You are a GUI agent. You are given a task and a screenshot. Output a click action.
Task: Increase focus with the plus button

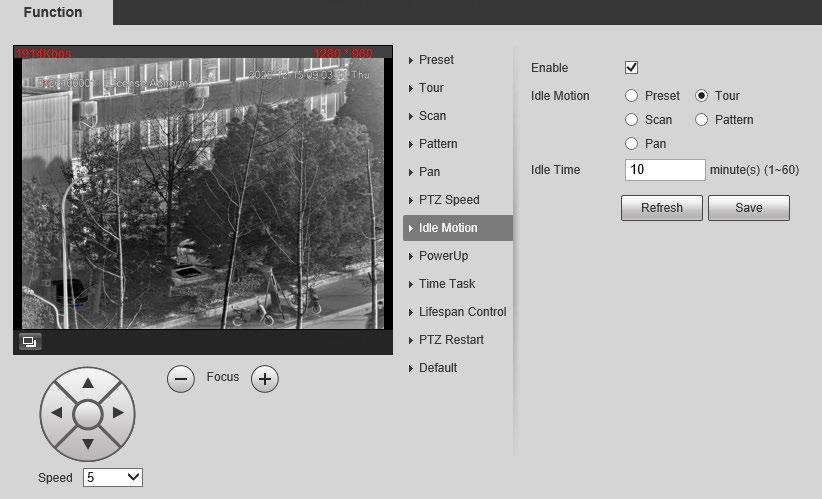(265, 379)
